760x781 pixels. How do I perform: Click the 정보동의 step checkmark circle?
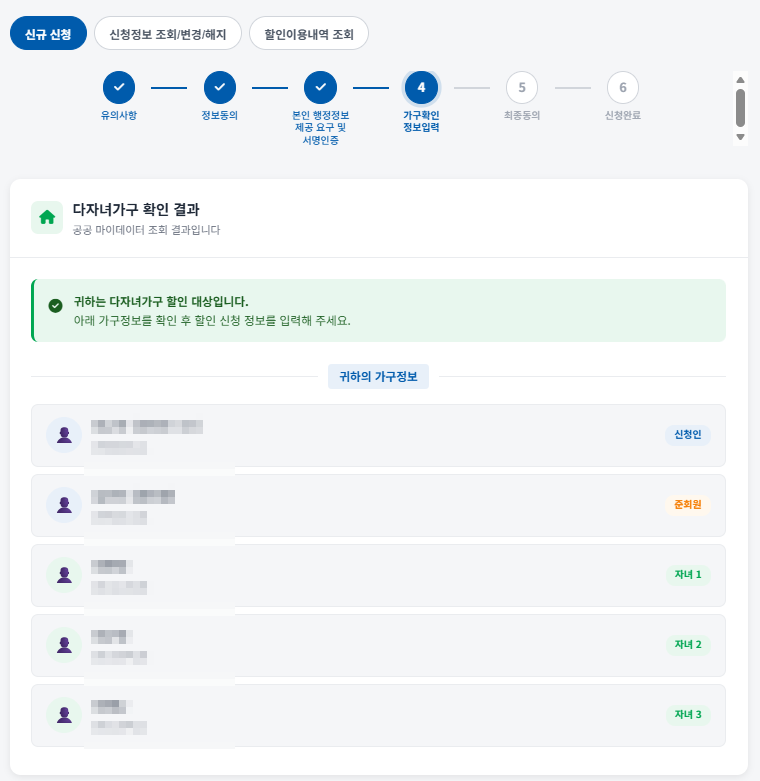point(220,87)
